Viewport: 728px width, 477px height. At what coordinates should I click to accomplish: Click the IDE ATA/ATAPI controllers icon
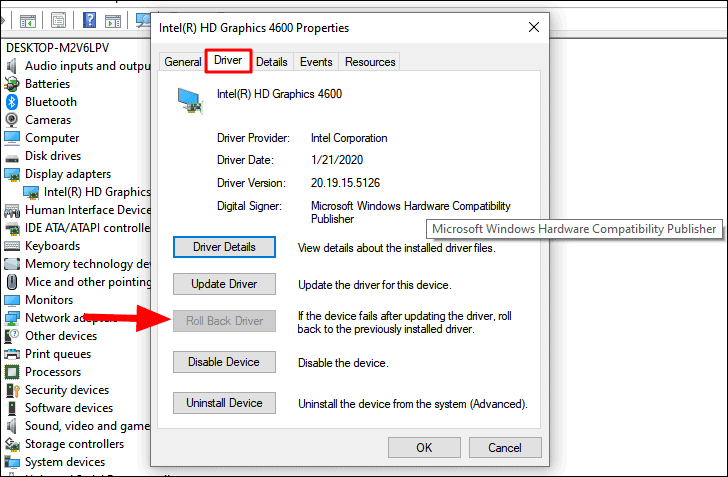(12, 229)
